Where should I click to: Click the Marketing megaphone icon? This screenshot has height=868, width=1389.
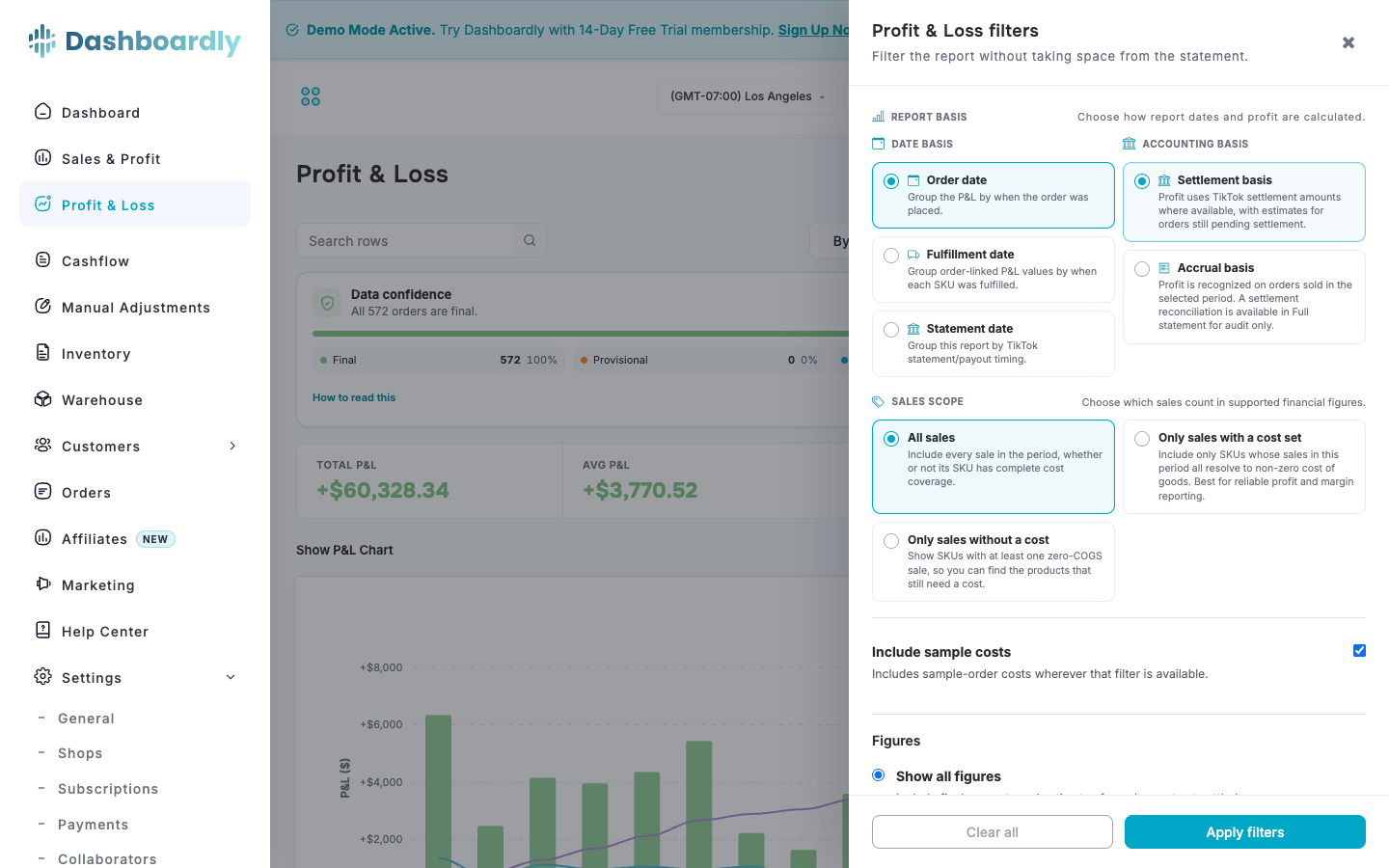point(42,583)
